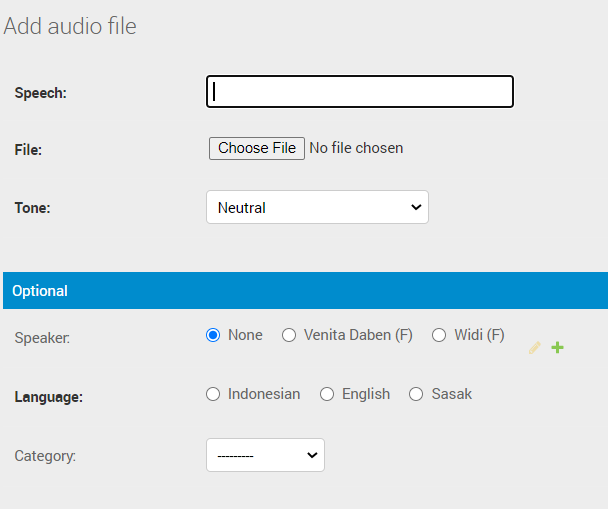Choose Sasak as the language
This screenshot has width=608, height=509.
(416, 394)
